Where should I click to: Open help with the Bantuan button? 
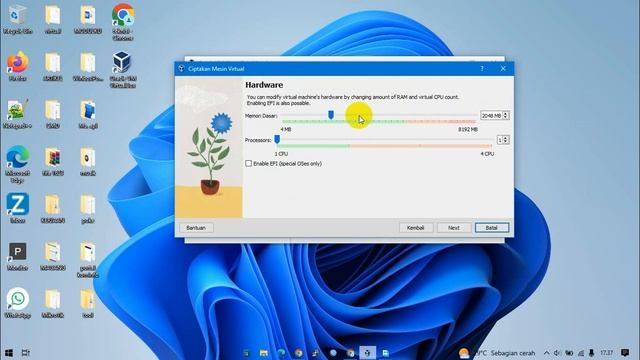196,228
